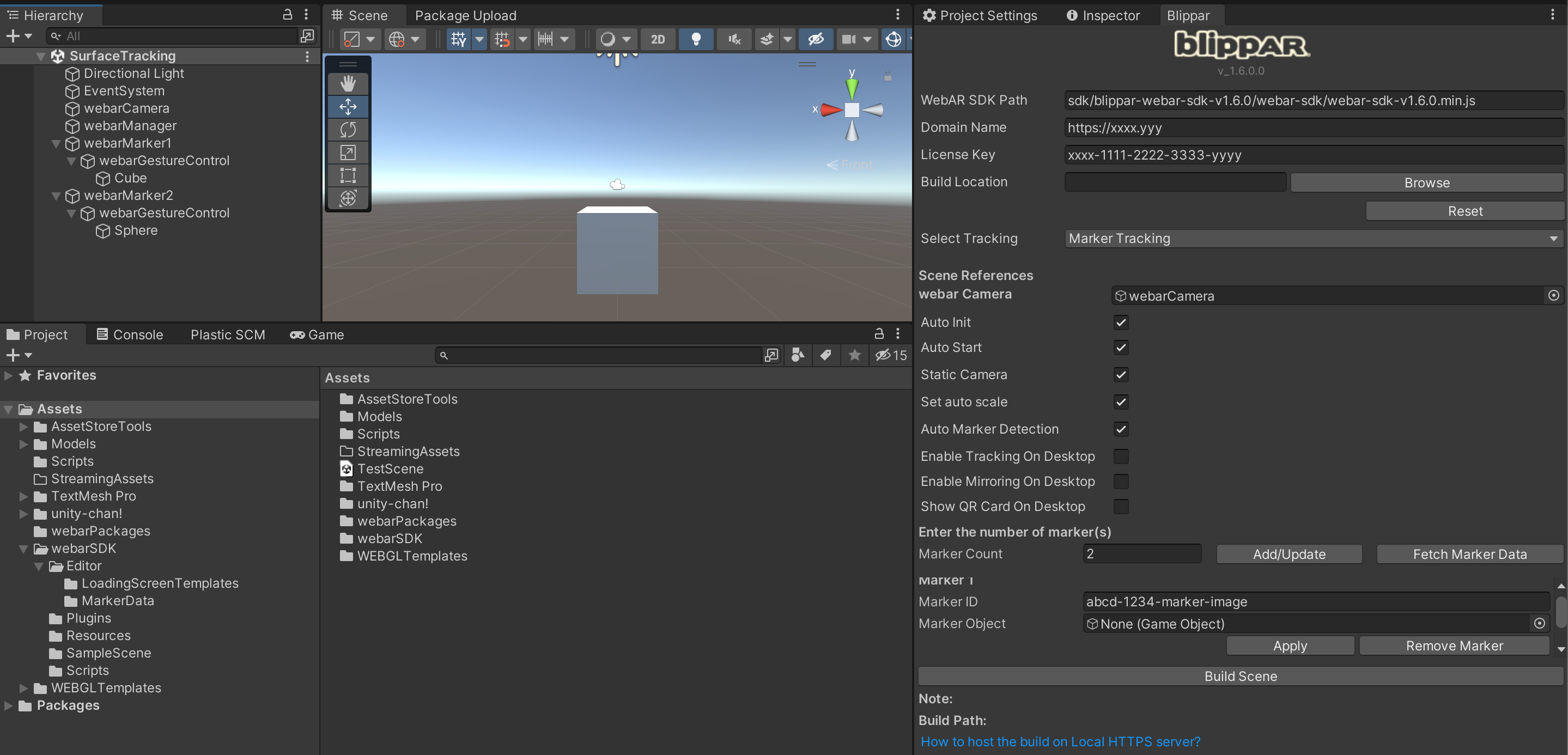Enable Show QR Card On Desktop
Screen dimensions: 1568x755
1121,506
